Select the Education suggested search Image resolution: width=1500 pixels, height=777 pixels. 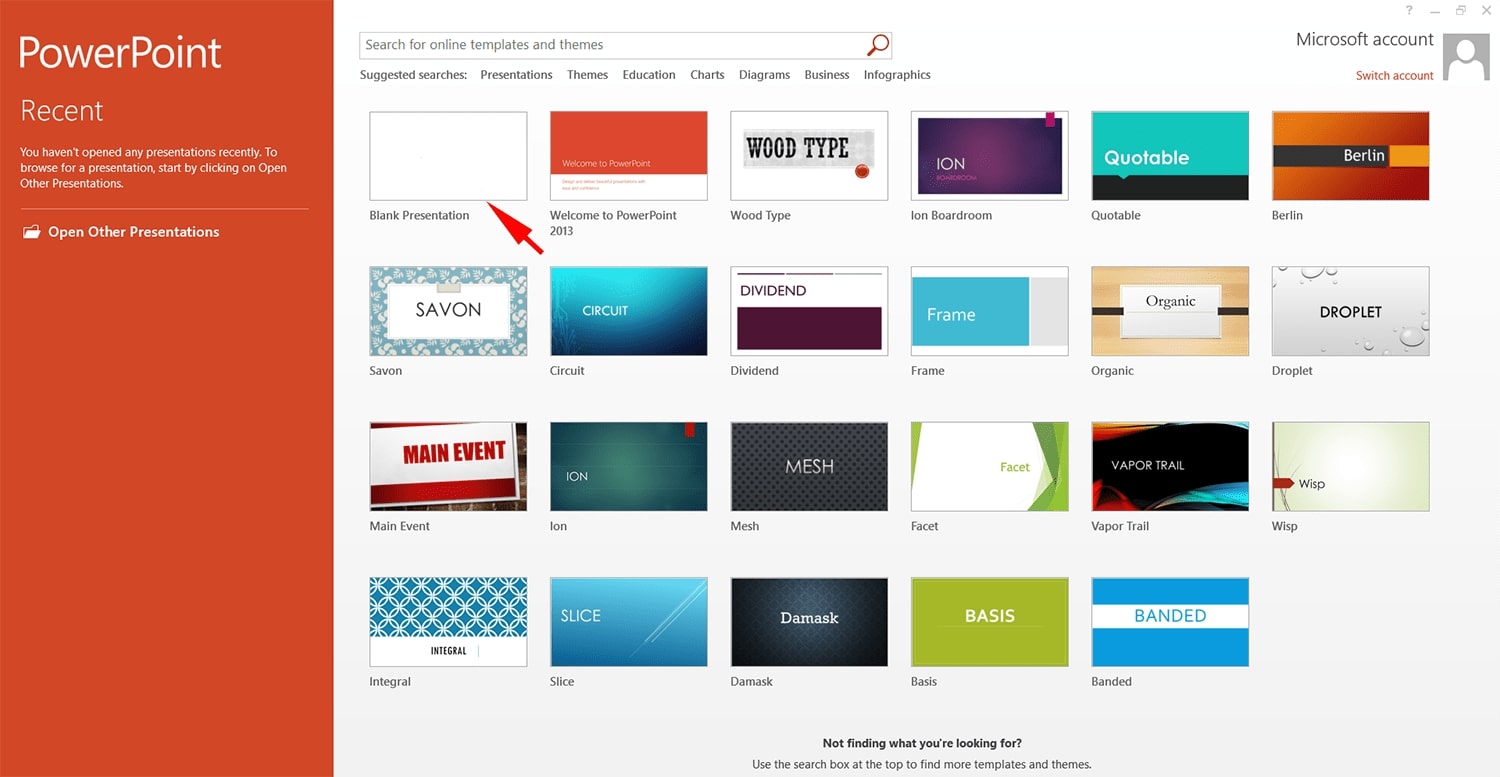click(x=649, y=75)
